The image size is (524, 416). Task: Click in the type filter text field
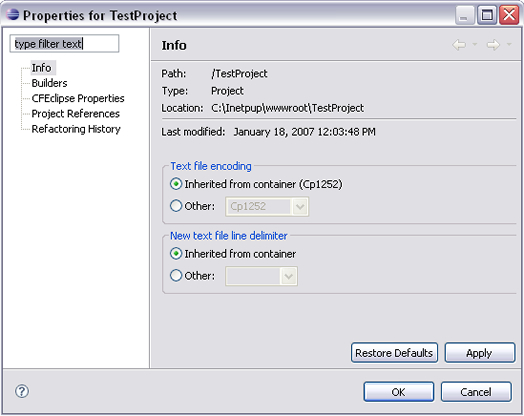64,43
